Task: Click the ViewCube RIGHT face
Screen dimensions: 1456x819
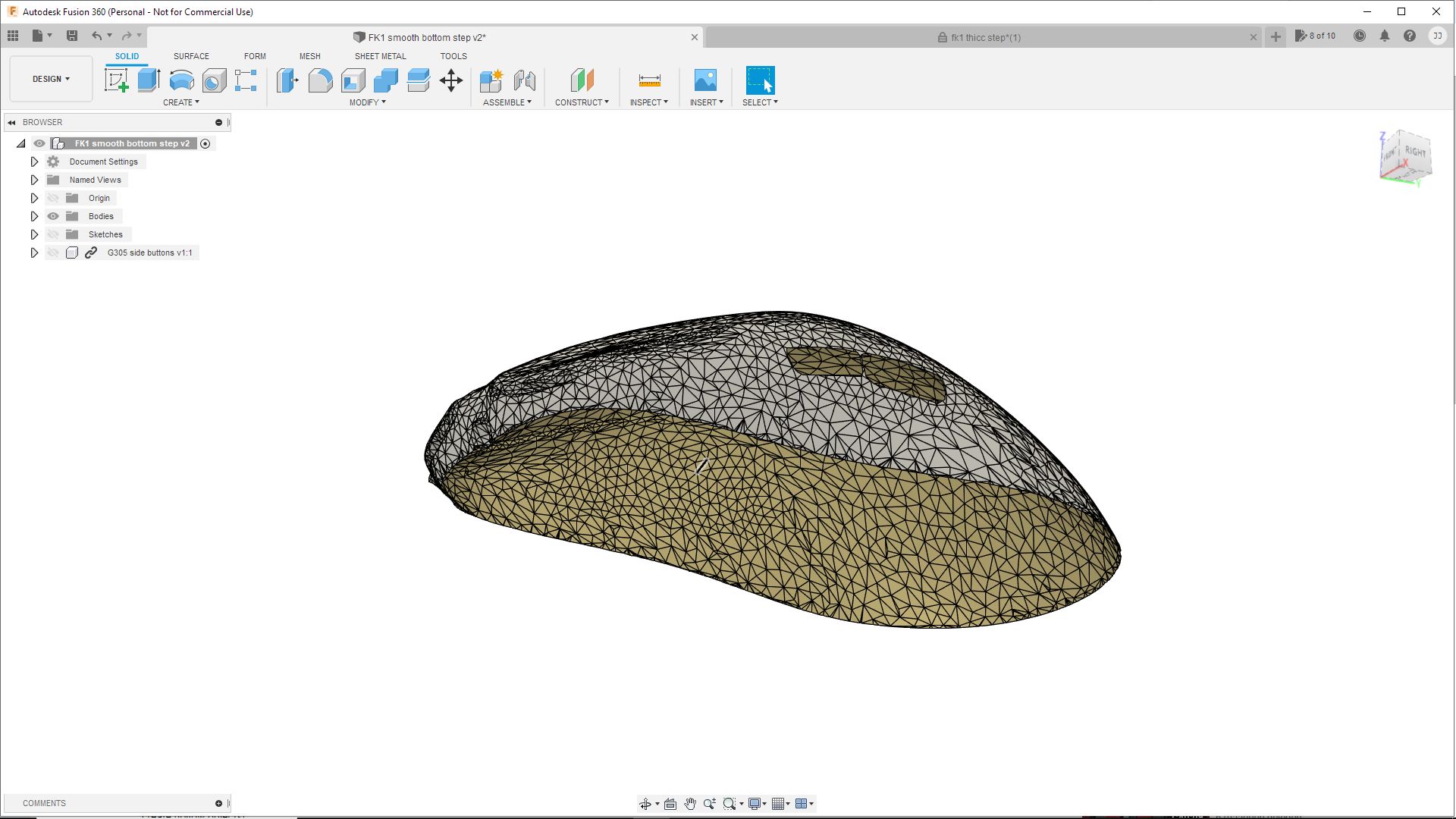Action: (1414, 152)
